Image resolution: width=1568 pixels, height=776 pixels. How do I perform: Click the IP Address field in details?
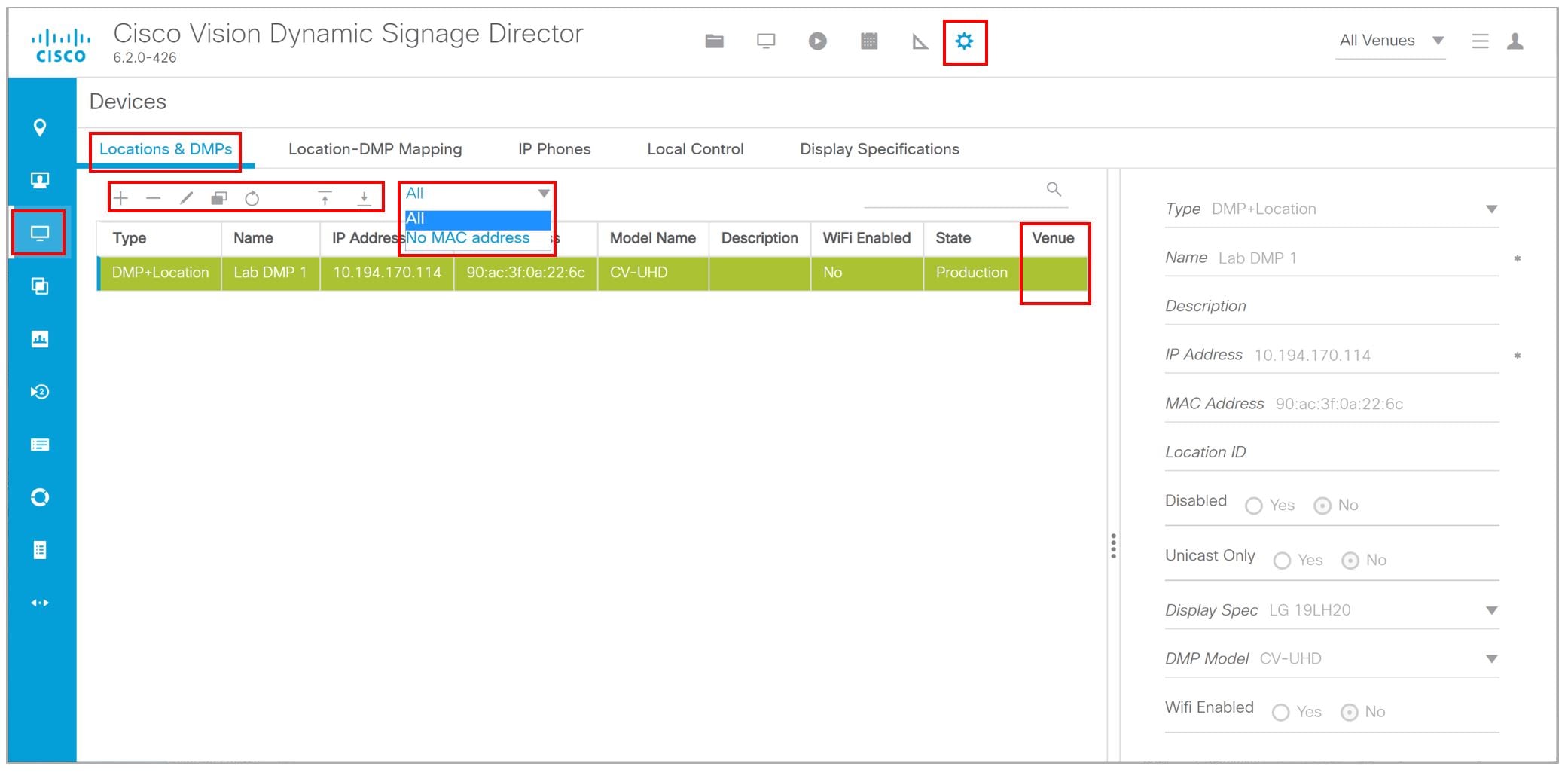click(x=1332, y=355)
